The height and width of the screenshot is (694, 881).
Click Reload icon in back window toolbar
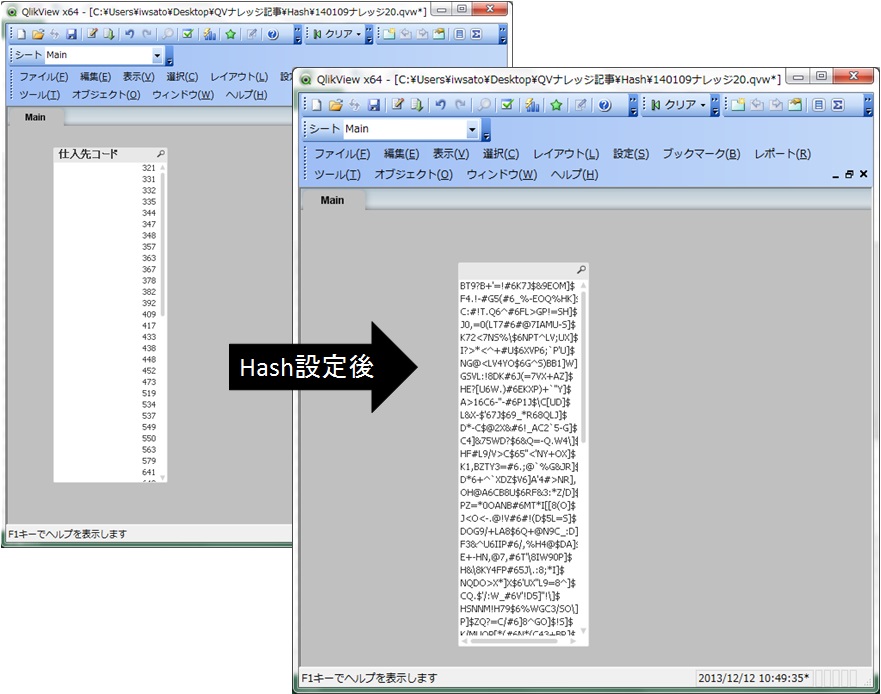click(x=109, y=34)
